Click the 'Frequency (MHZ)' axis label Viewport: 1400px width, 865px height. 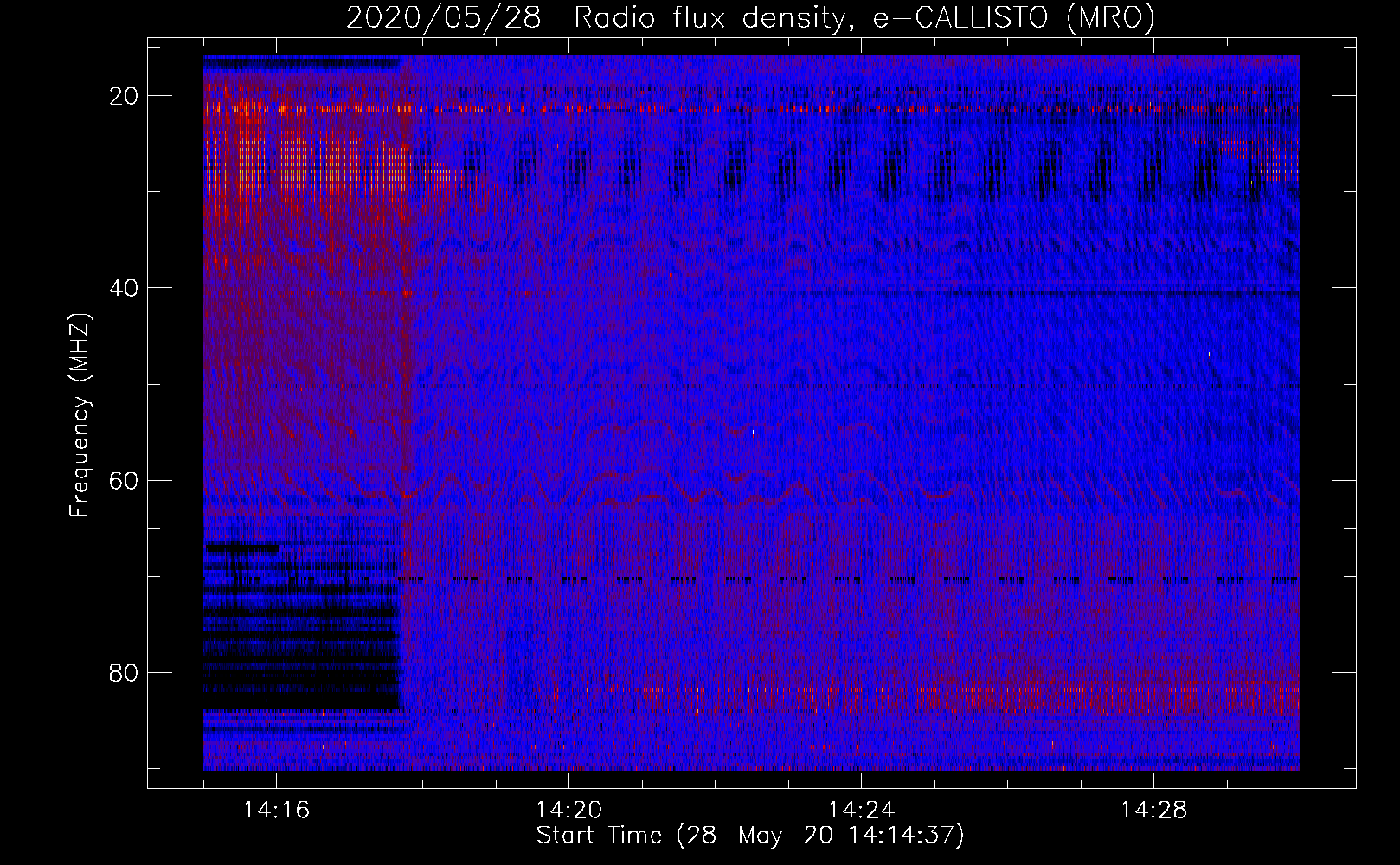(80, 414)
